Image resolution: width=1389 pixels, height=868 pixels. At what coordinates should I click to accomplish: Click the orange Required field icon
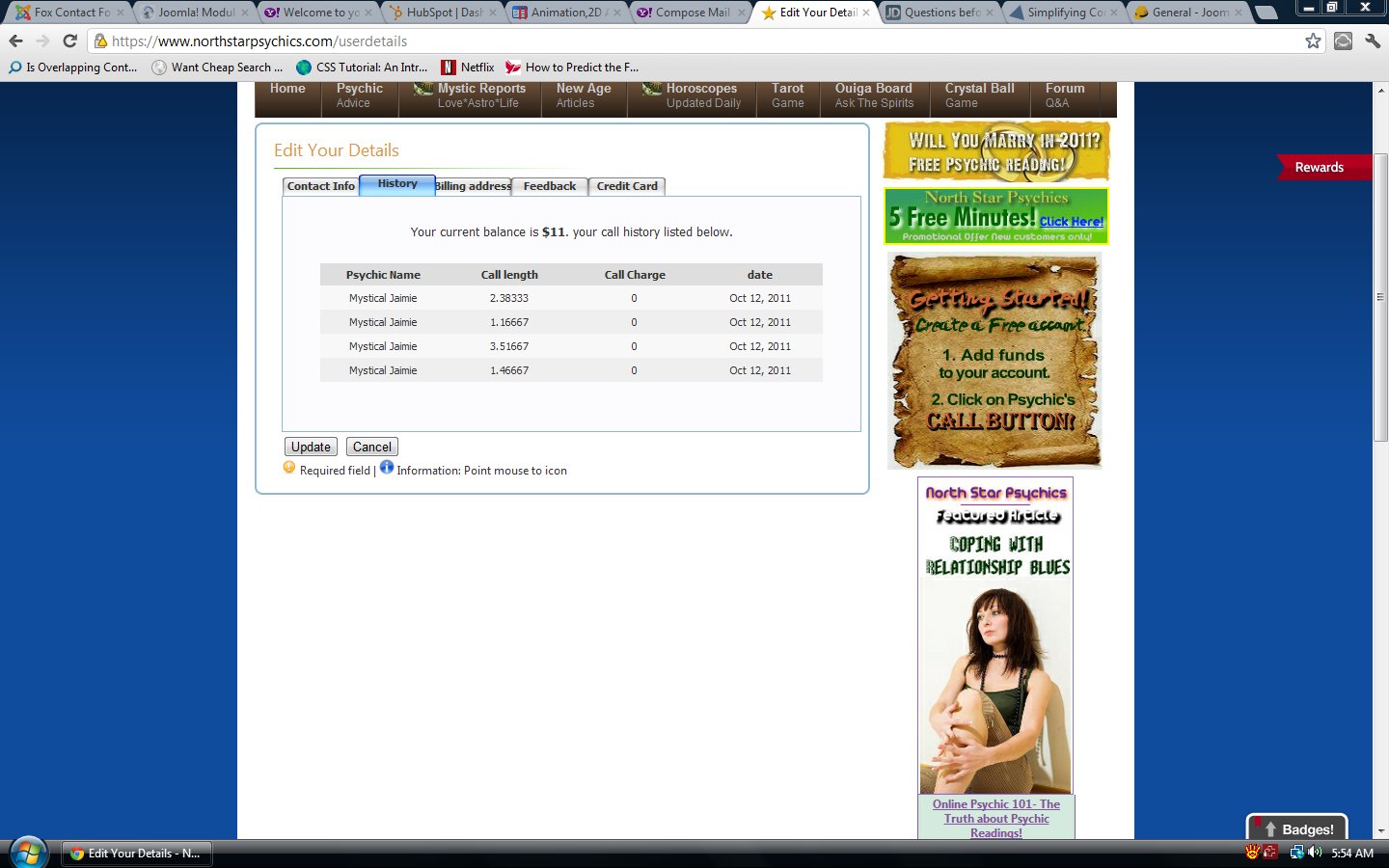pyautogui.click(x=288, y=468)
